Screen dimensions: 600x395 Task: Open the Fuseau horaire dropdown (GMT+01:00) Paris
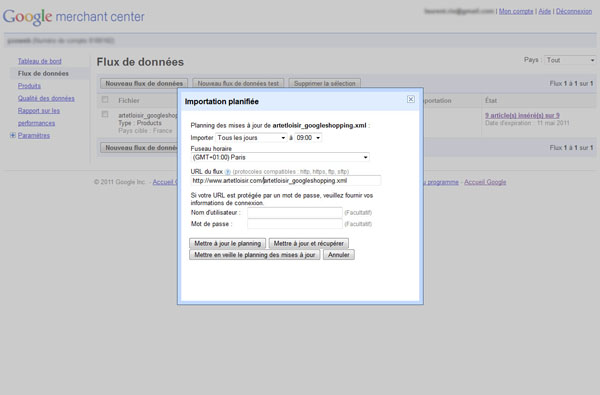click(280, 157)
